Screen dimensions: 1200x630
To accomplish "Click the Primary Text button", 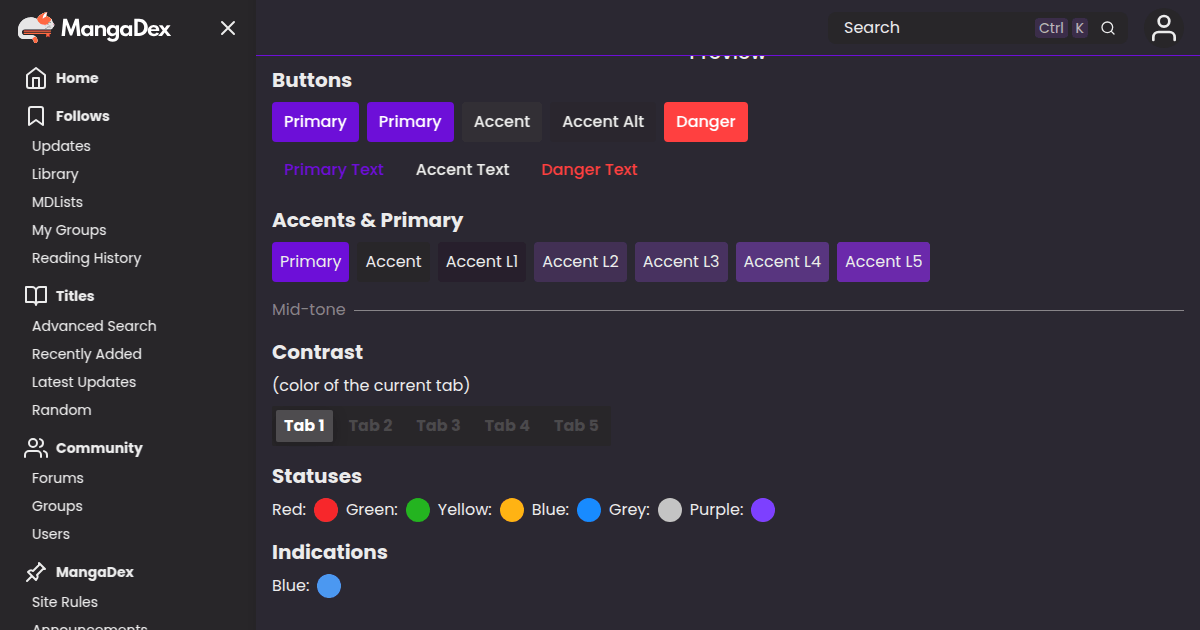I will coord(333,170).
